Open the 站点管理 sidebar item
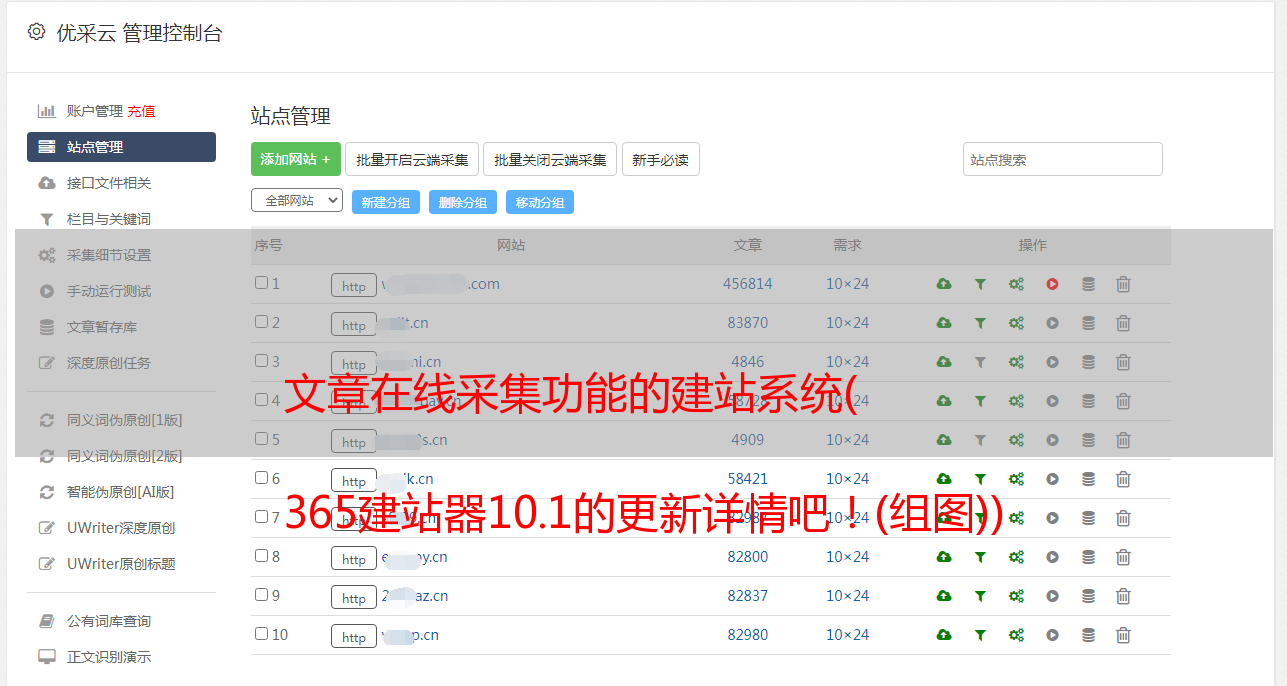The height and width of the screenshot is (686, 1287). click(121, 147)
